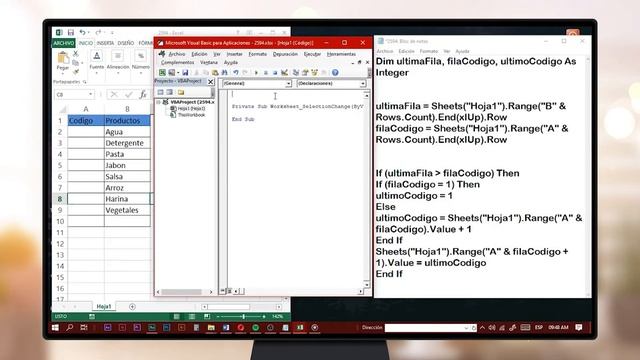Viewport: 640px width, 360px height.
Task: Open the (Declaraciones) procedure dropdown
Action: 362,83
